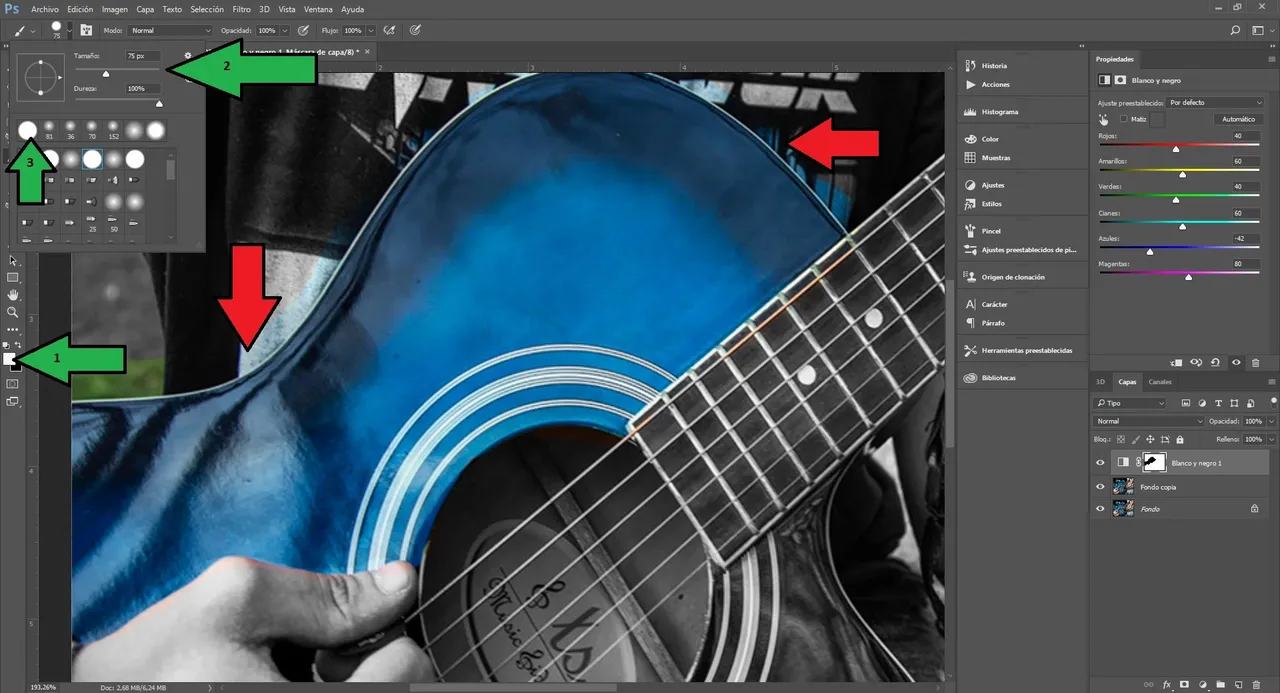The height and width of the screenshot is (693, 1280).
Task: Open brush preset picker gear menu
Action: 188,57
